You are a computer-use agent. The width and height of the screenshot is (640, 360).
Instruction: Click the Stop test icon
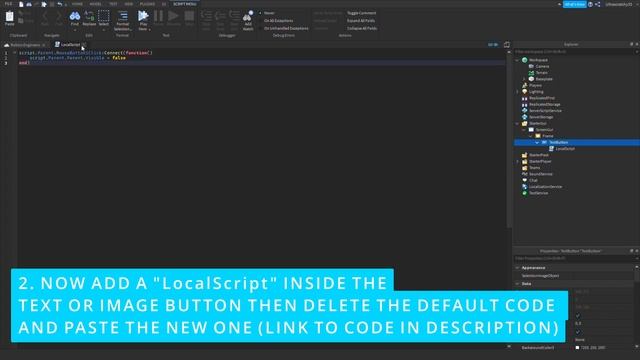189,16
